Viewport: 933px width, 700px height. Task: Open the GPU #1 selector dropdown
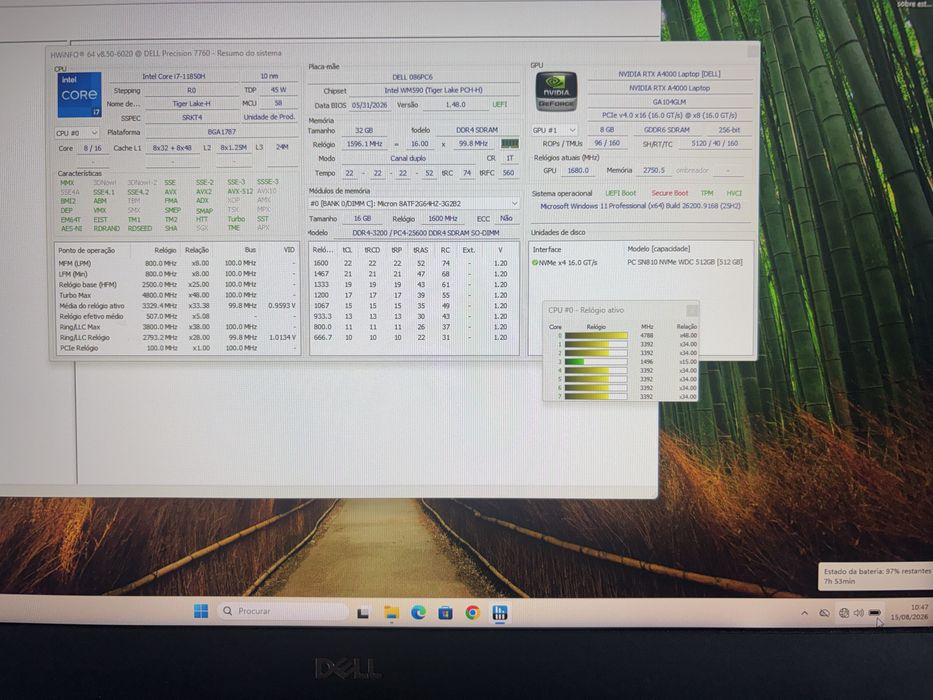(555, 130)
